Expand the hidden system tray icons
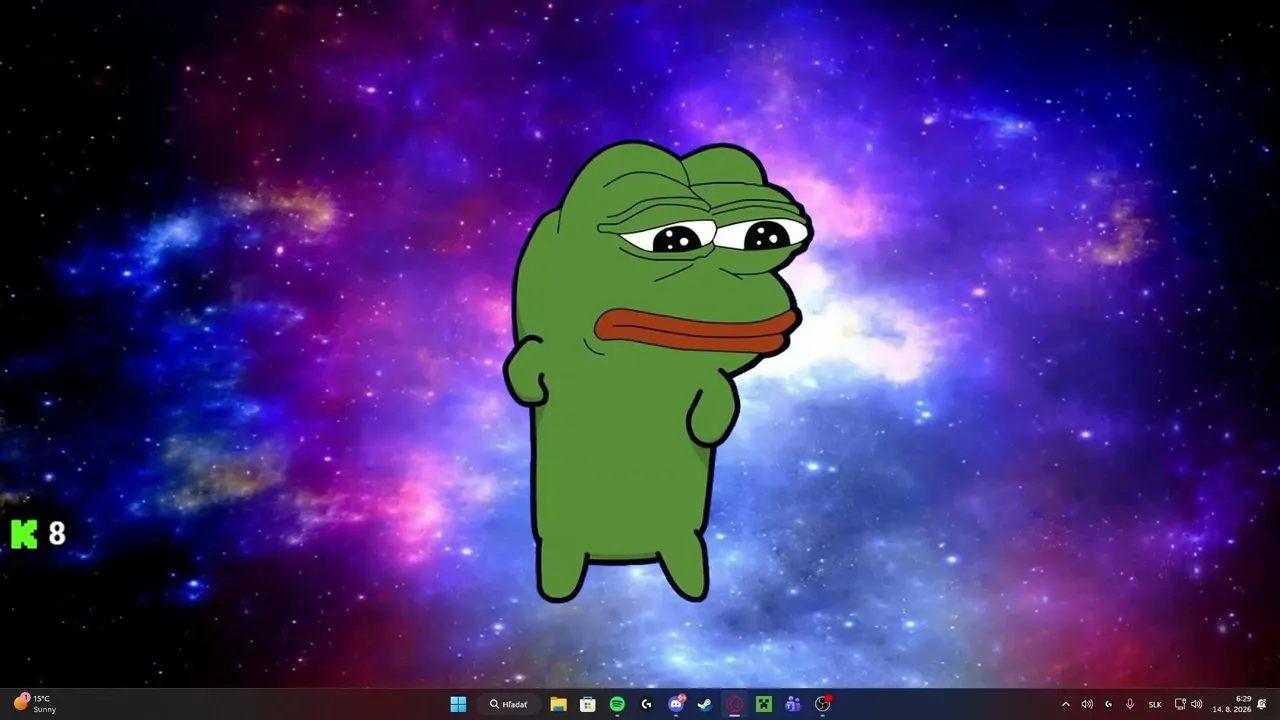The width and height of the screenshot is (1280, 720). tap(1066, 704)
